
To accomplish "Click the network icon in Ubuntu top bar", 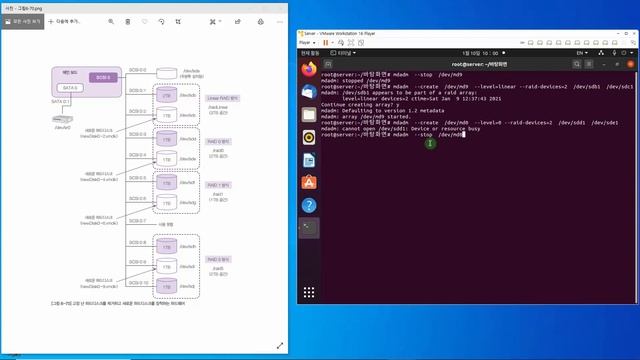I will pyautogui.click(x=601, y=53).
